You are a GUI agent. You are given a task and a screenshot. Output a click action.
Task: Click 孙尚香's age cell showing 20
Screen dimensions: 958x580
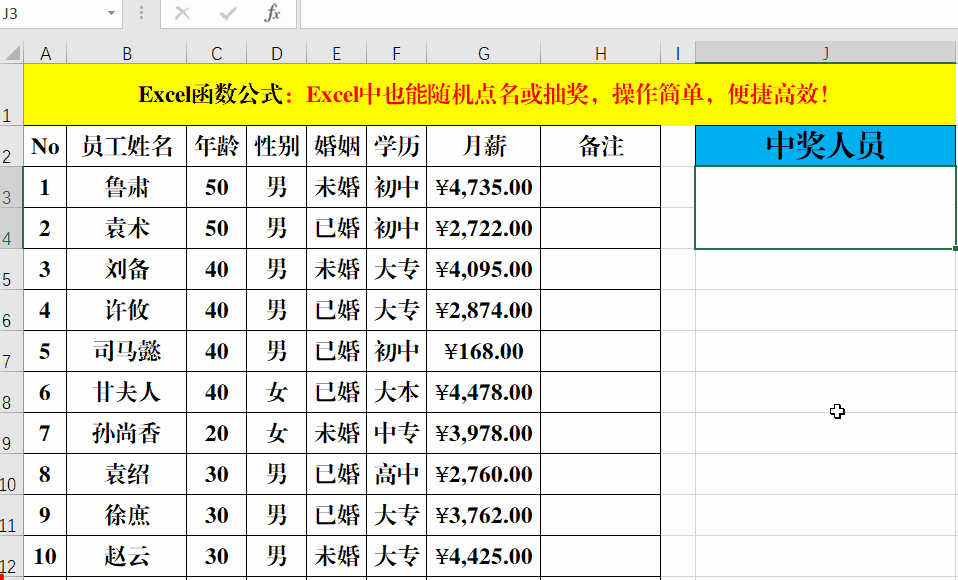(216, 433)
